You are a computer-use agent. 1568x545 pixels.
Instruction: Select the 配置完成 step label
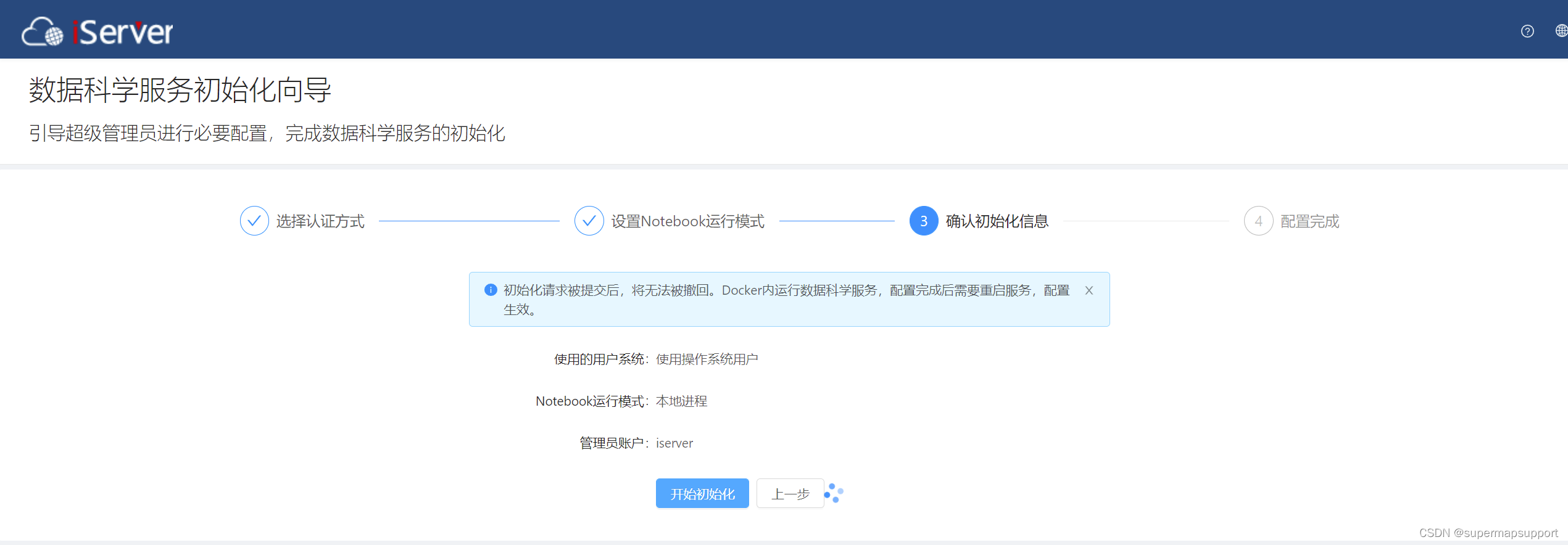[x=1309, y=221]
